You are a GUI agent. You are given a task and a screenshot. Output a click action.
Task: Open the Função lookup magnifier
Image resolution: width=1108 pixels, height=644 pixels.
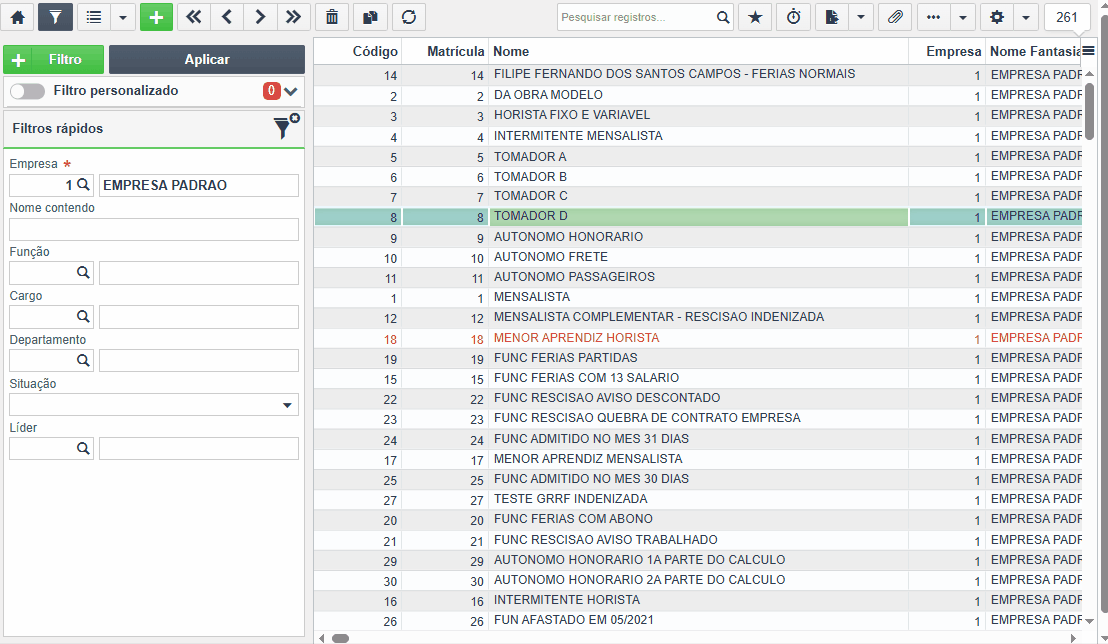pos(83,272)
